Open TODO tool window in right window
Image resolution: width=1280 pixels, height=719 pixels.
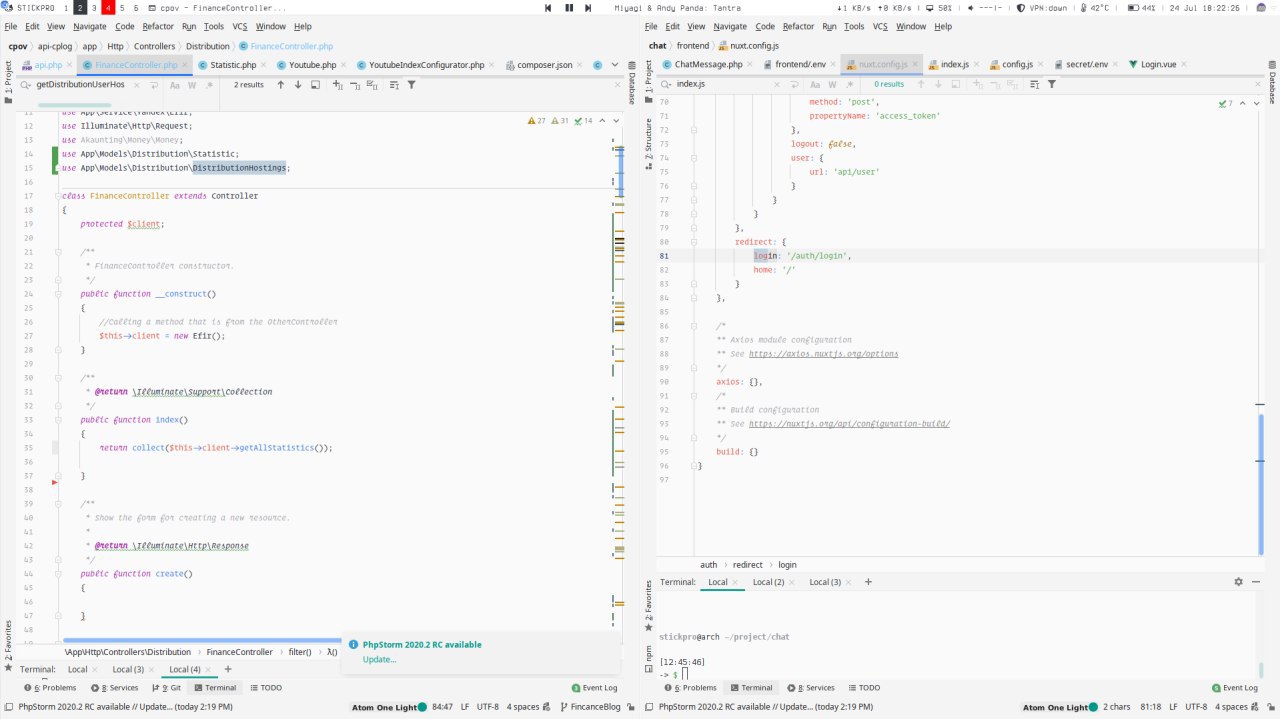(x=864, y=688)
